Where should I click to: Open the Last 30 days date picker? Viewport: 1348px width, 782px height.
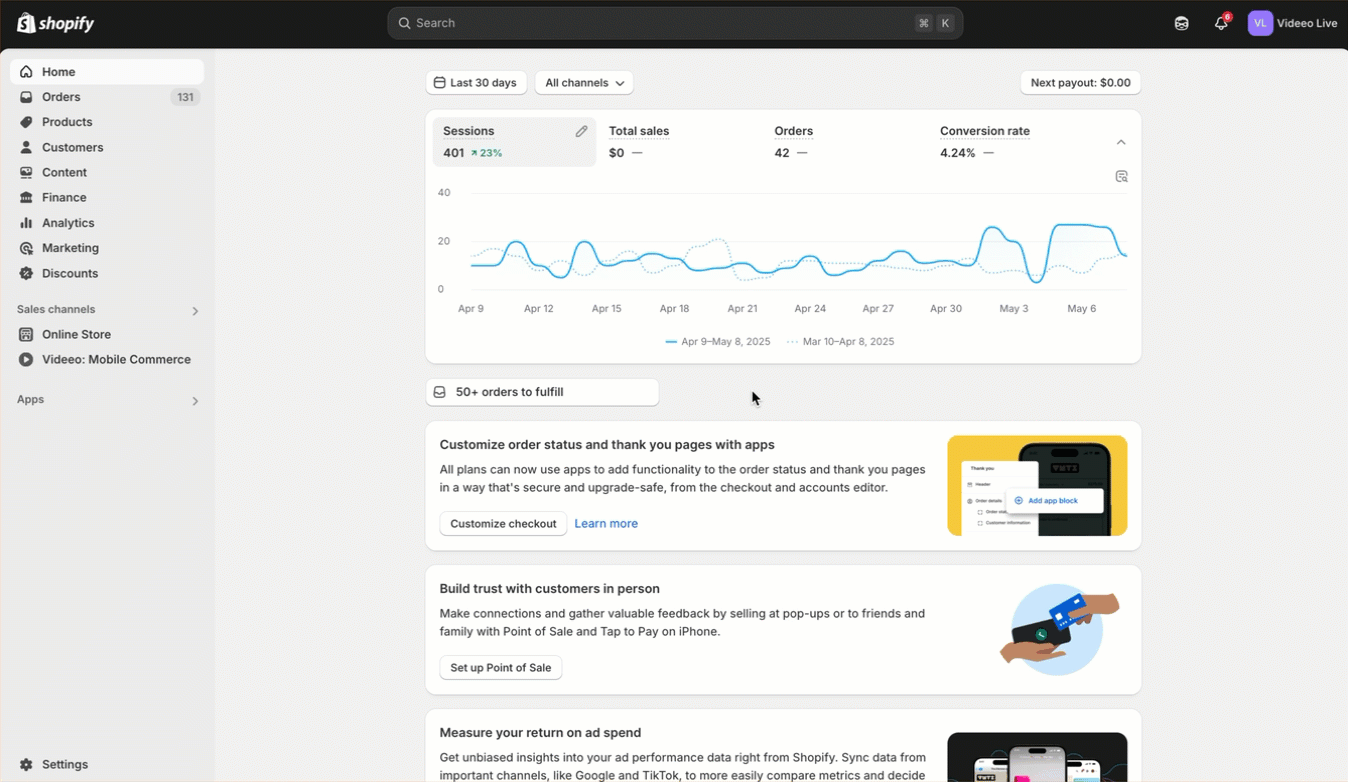[x=476, y=83]
